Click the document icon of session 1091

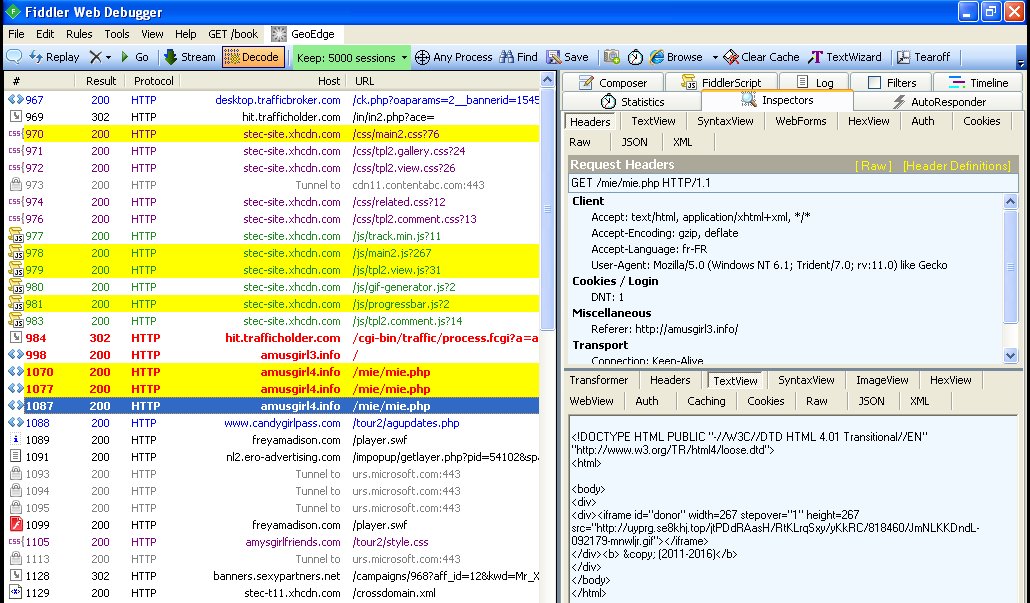tap(16, 457)
